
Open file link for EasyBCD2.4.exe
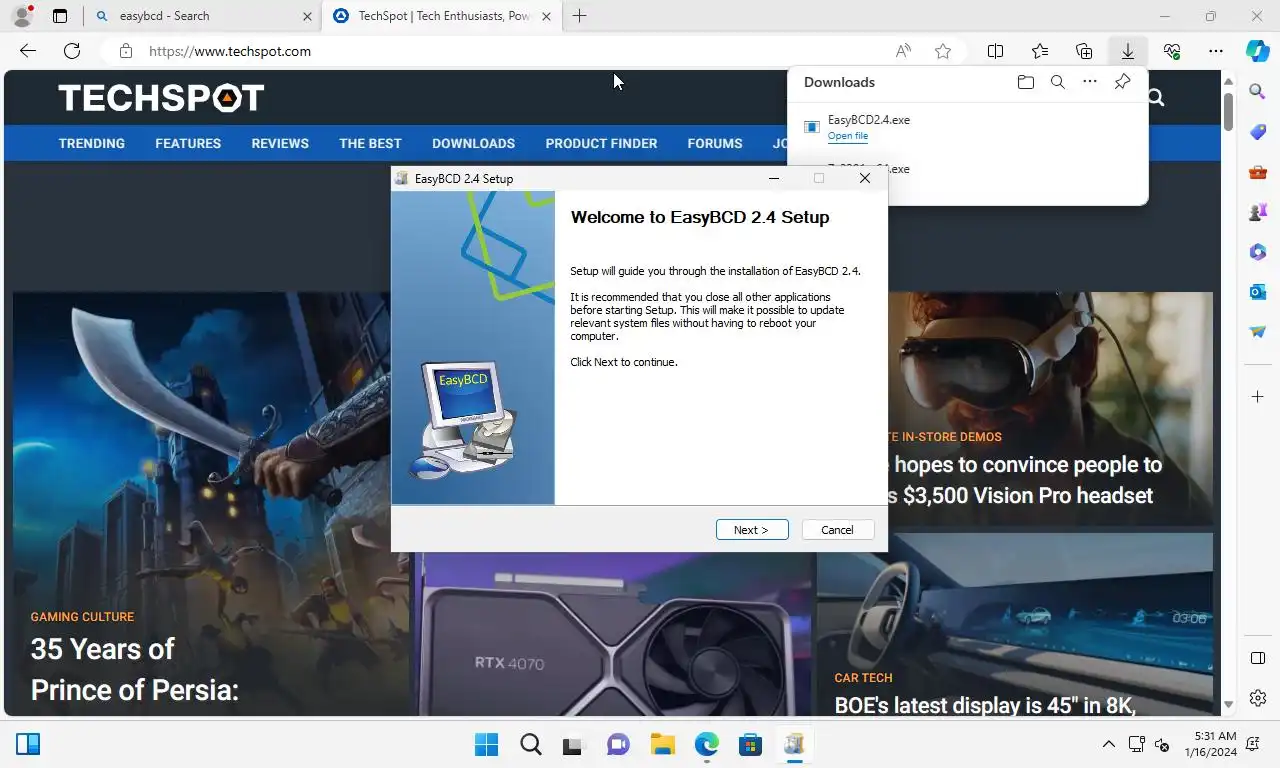(848, 136)
